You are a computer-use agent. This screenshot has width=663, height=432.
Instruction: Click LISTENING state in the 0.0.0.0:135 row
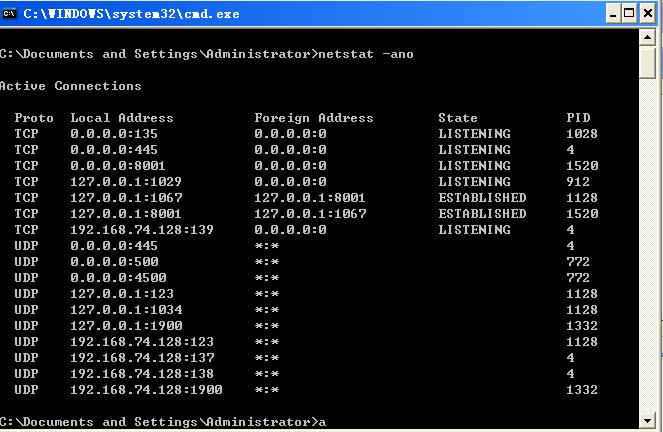[474, 134]
